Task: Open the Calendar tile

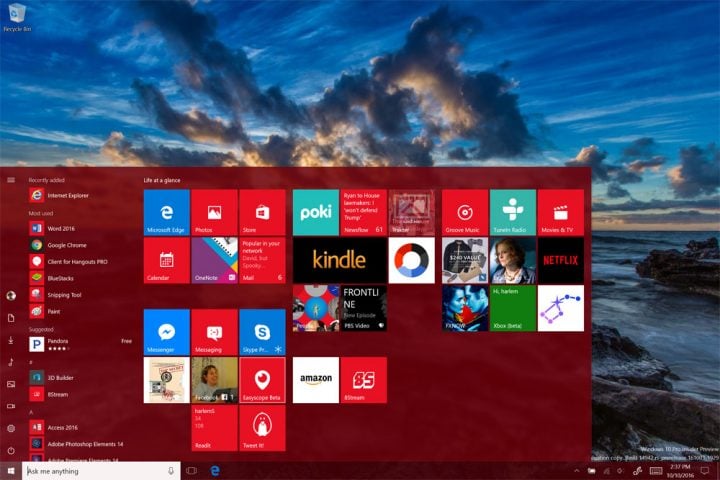Action: pos(166,260)
